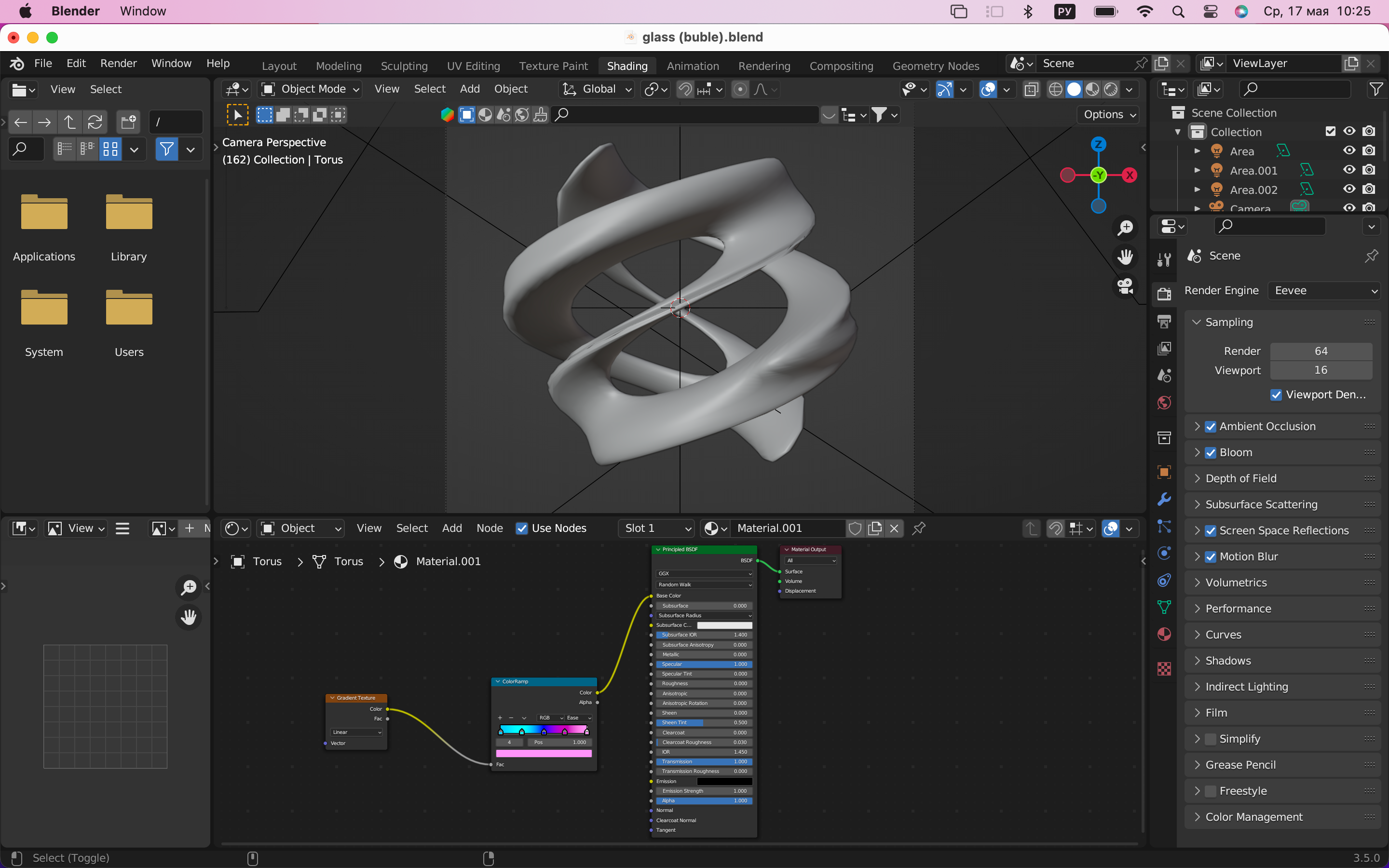Open Render Properties in the properties sidebar
1389x868 pixels.
1164,293
